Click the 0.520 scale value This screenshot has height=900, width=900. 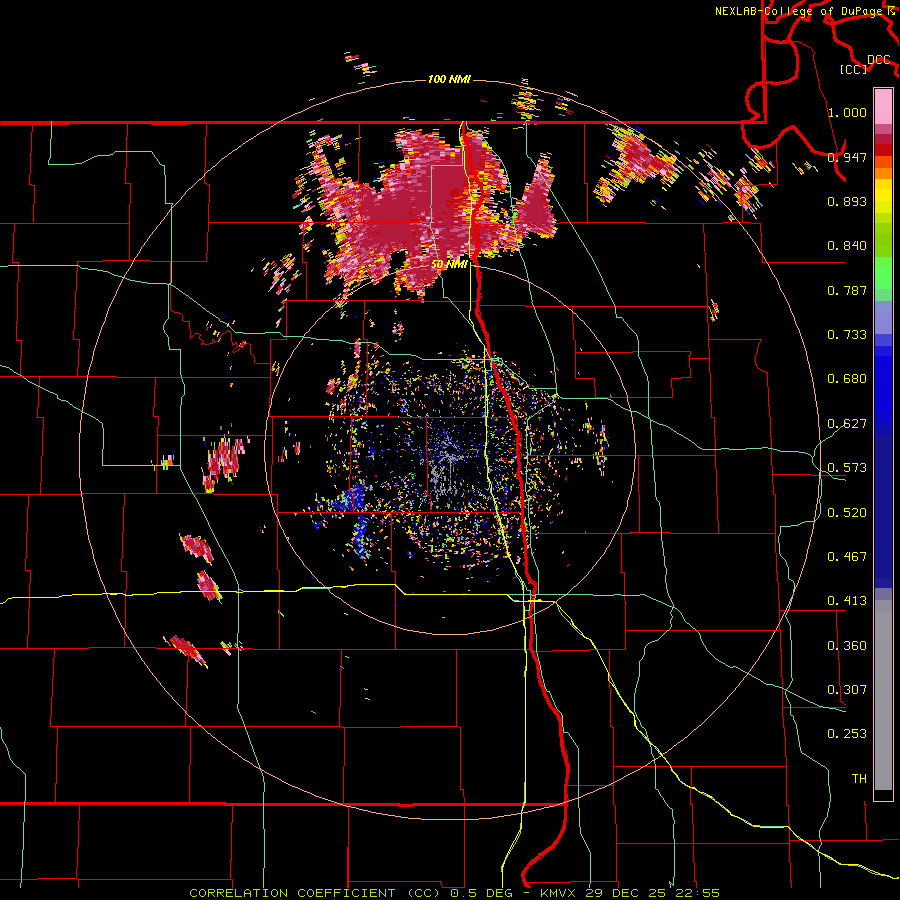click(847, 513)
